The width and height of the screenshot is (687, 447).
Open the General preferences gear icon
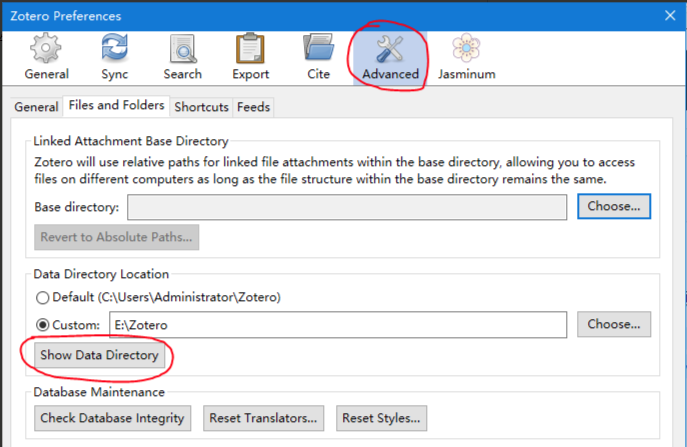click(x=46, y=57)
